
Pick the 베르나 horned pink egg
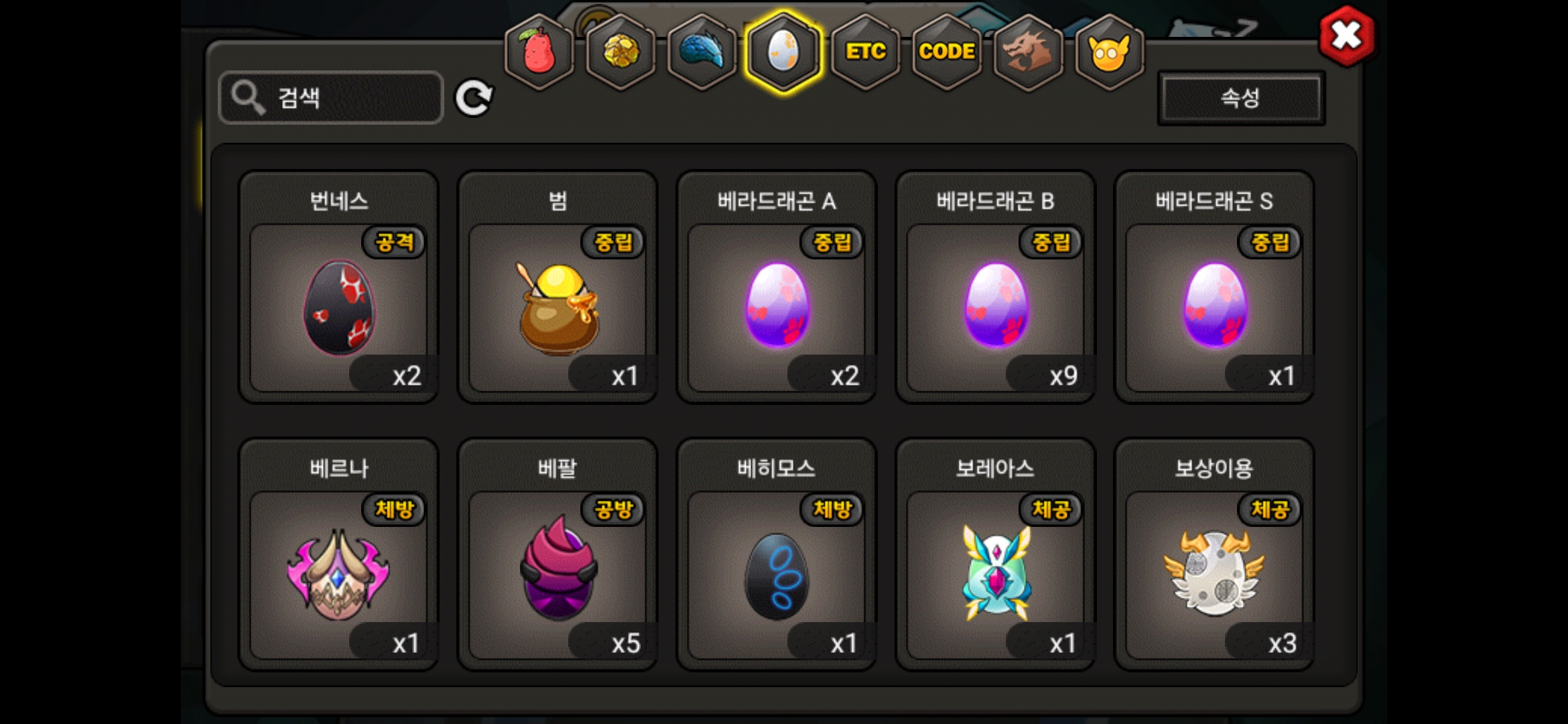(339, 554)
